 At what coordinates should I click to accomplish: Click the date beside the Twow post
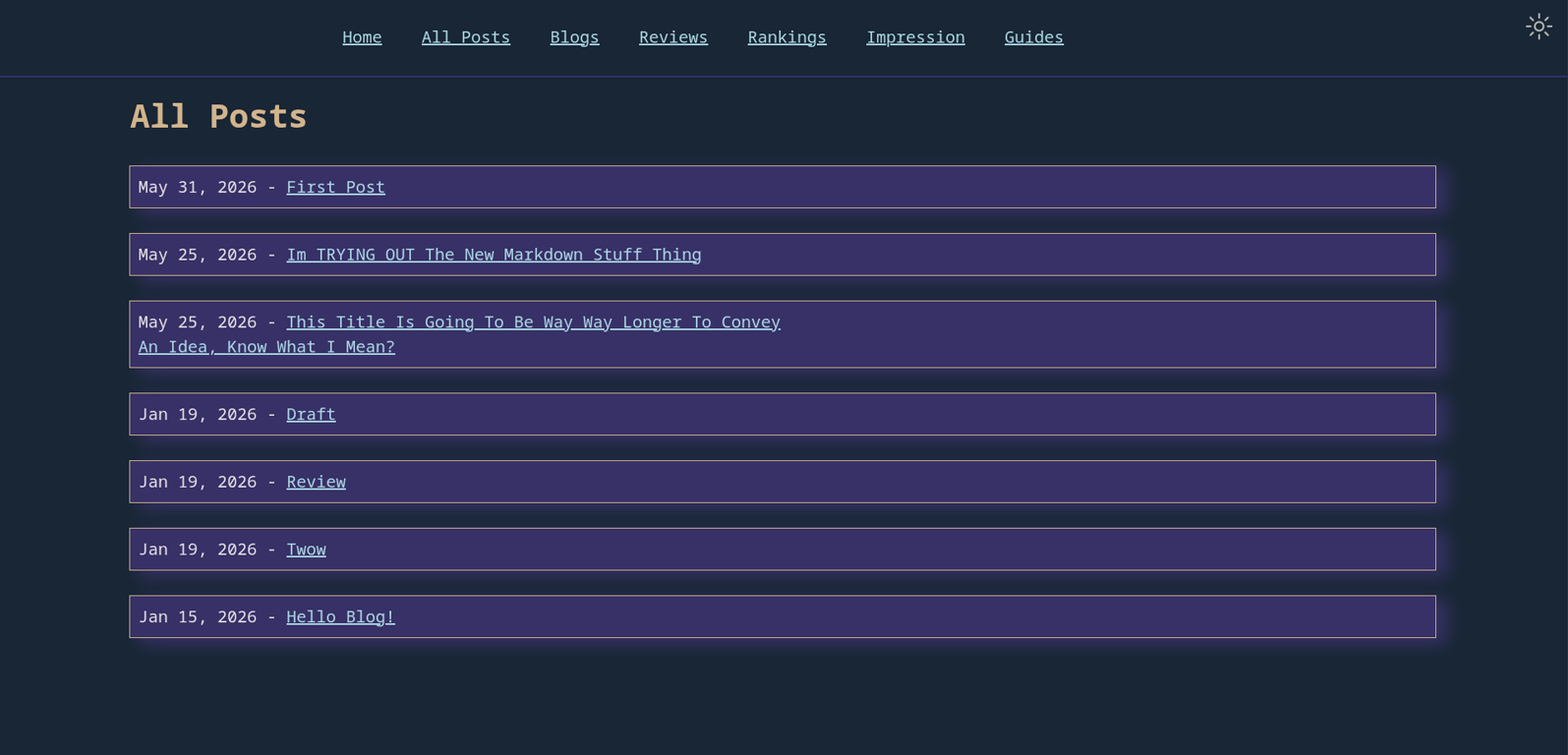pos(198,550)
